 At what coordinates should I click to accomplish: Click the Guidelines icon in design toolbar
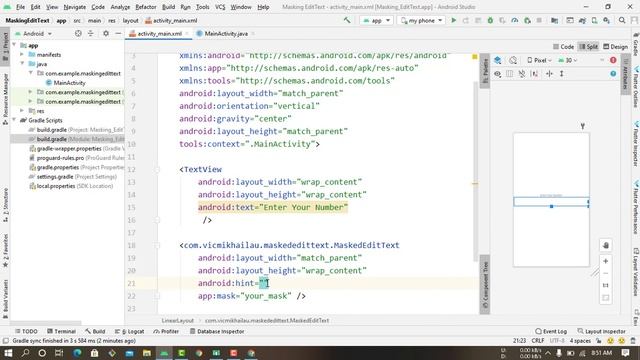click(x=549, y=74)
